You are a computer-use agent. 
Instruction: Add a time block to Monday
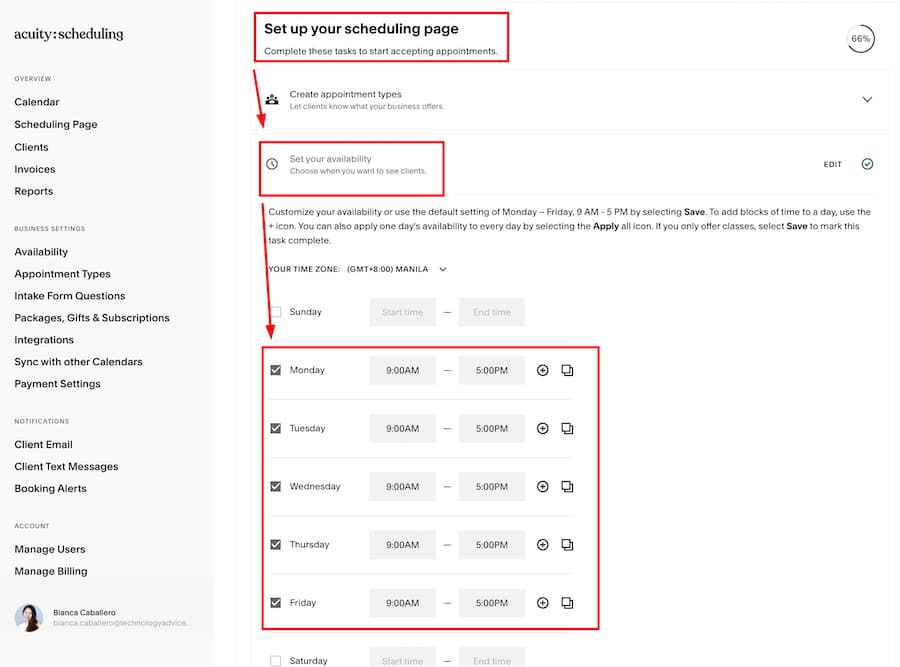pos(543,370)
